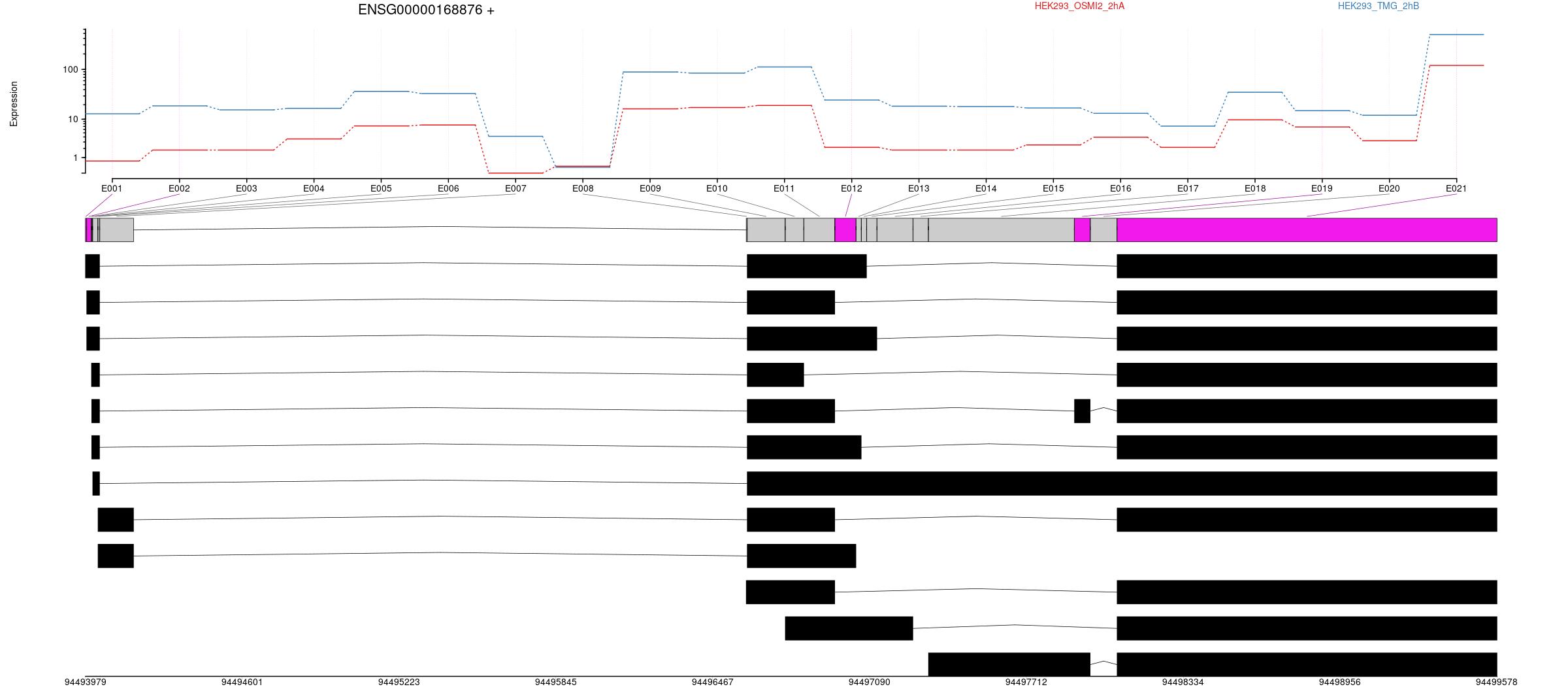Click genomic coordinate 94495223
The image size is (1568, 693).
[x=399, y=682]
